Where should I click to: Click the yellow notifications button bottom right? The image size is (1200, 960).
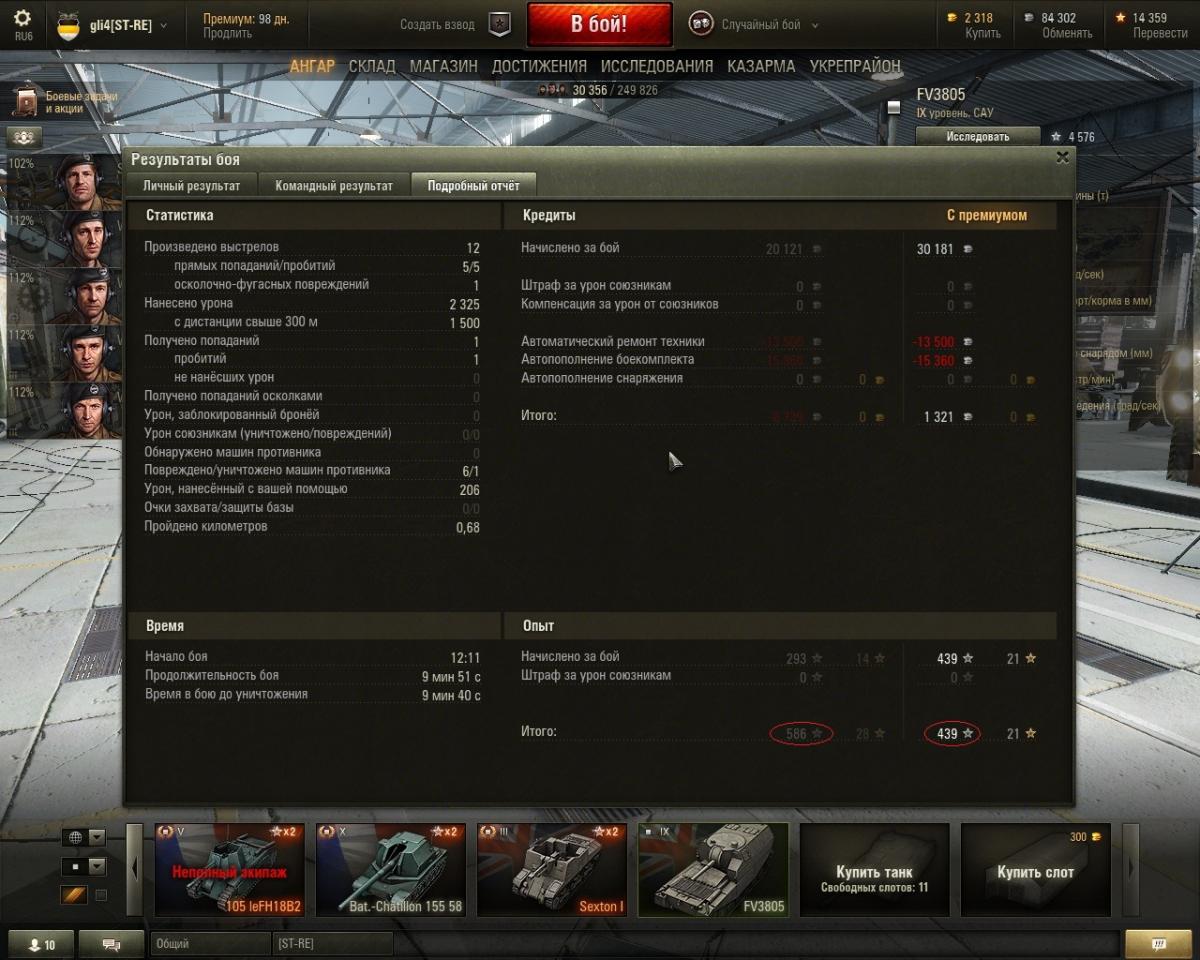1158,944
